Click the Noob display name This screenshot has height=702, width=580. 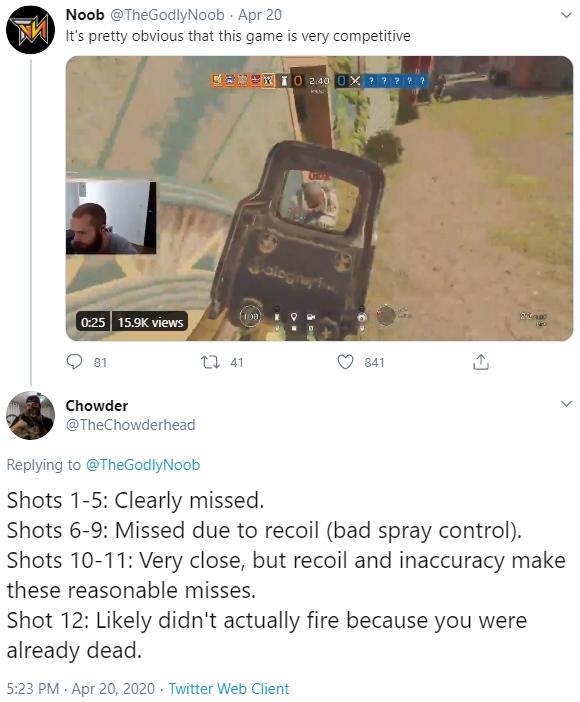click(85, 15)
